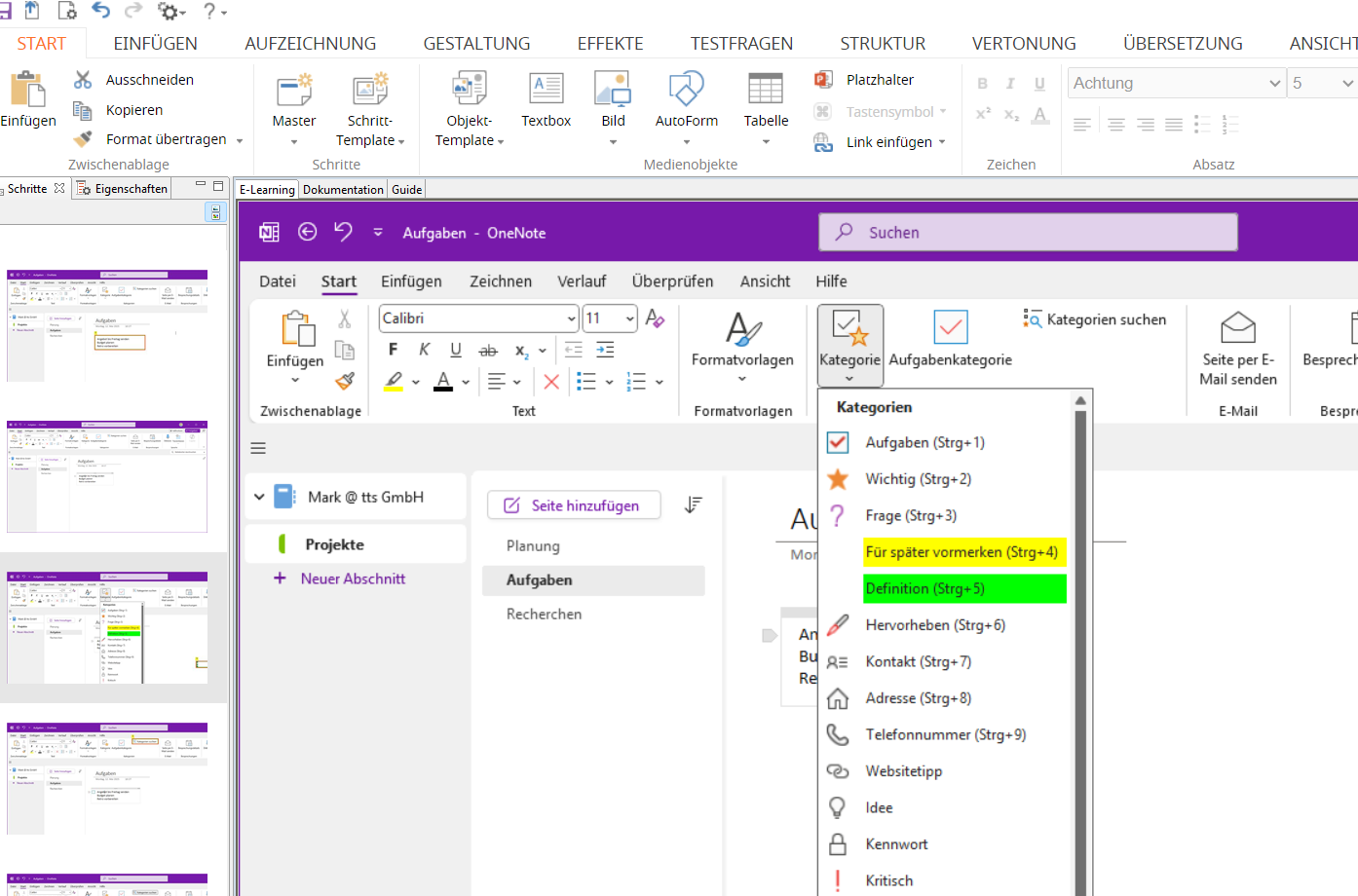Toggle strikethrough ab in OneNote
Viewport: 1358px width, 896px height.
pos(488,350)
